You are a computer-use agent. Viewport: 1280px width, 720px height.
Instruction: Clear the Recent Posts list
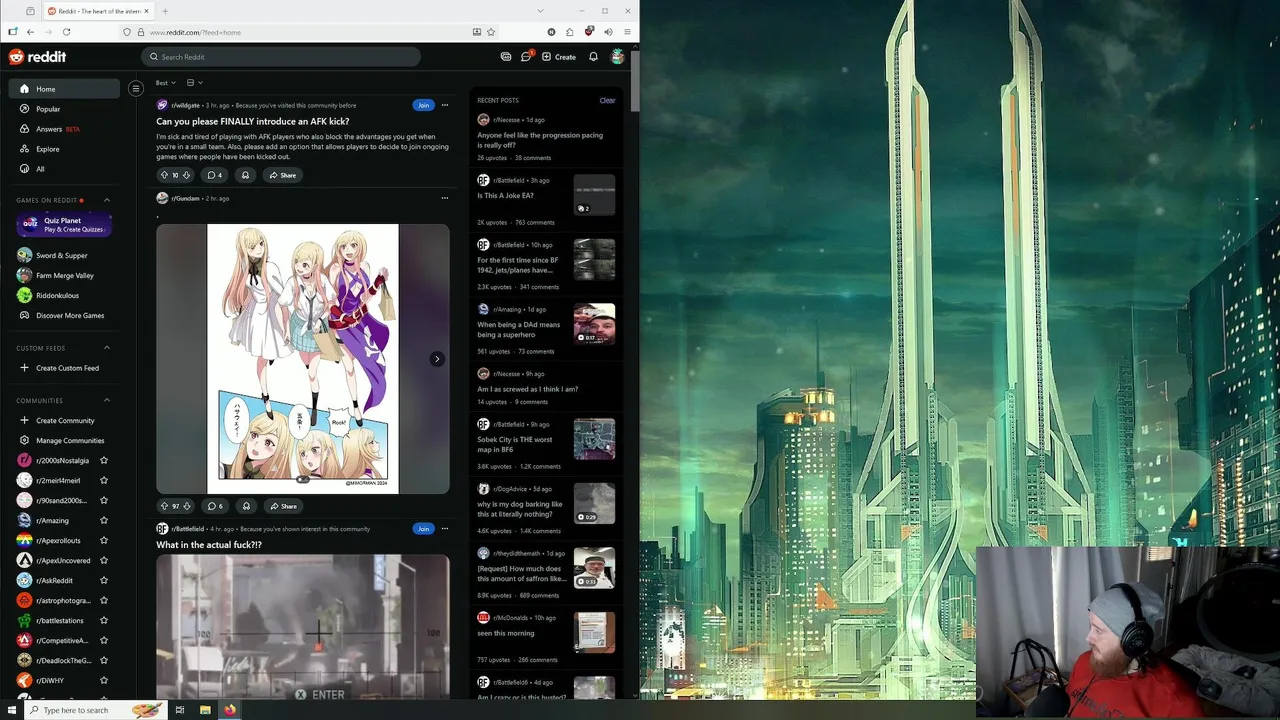click(607, 101)
